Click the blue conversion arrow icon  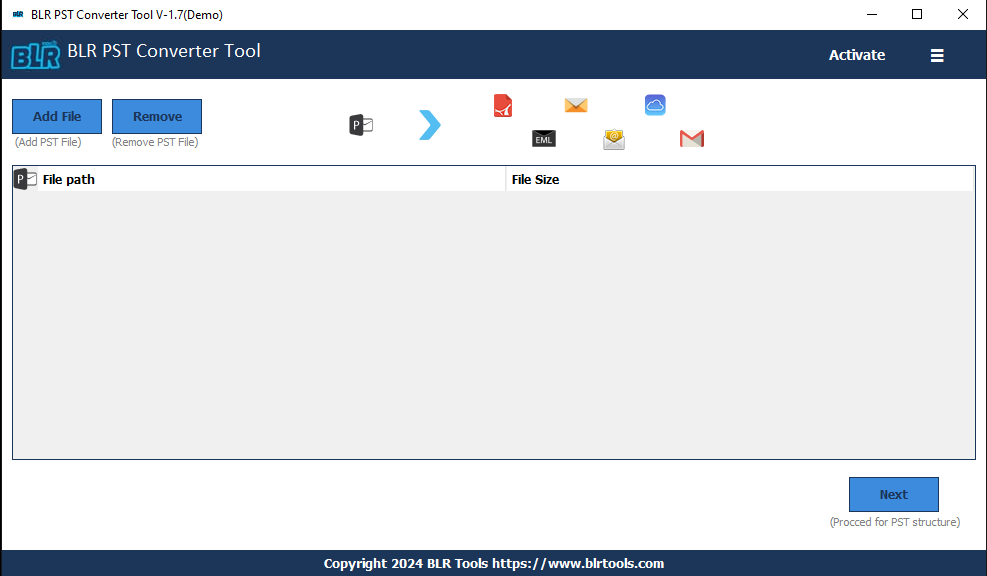point(430,125)
